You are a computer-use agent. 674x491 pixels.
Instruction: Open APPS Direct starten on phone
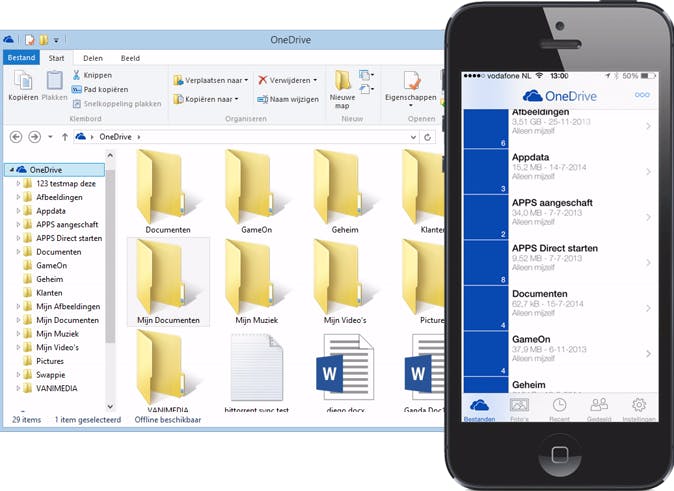pos(561,263)
